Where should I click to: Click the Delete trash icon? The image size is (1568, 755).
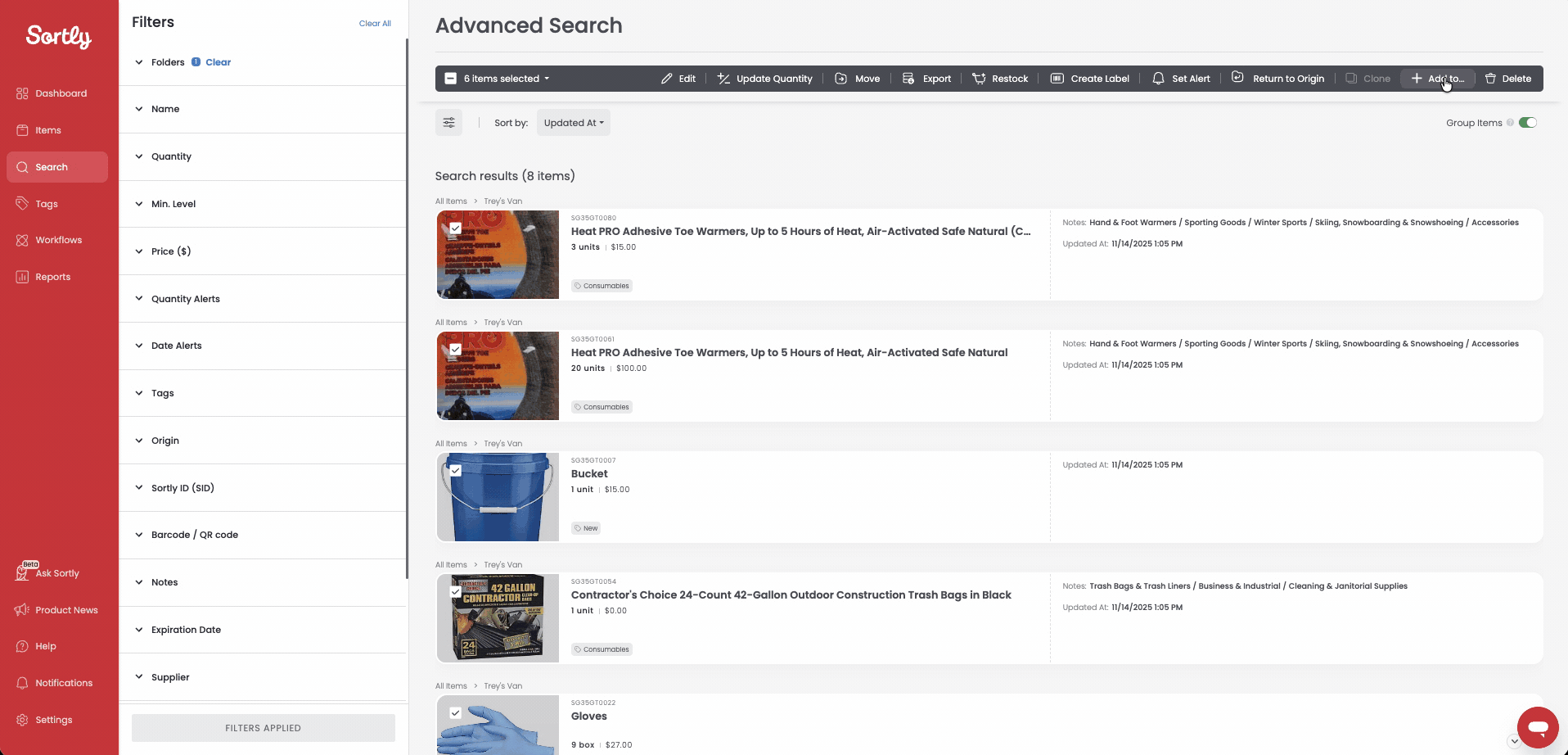click(1490, 79)
